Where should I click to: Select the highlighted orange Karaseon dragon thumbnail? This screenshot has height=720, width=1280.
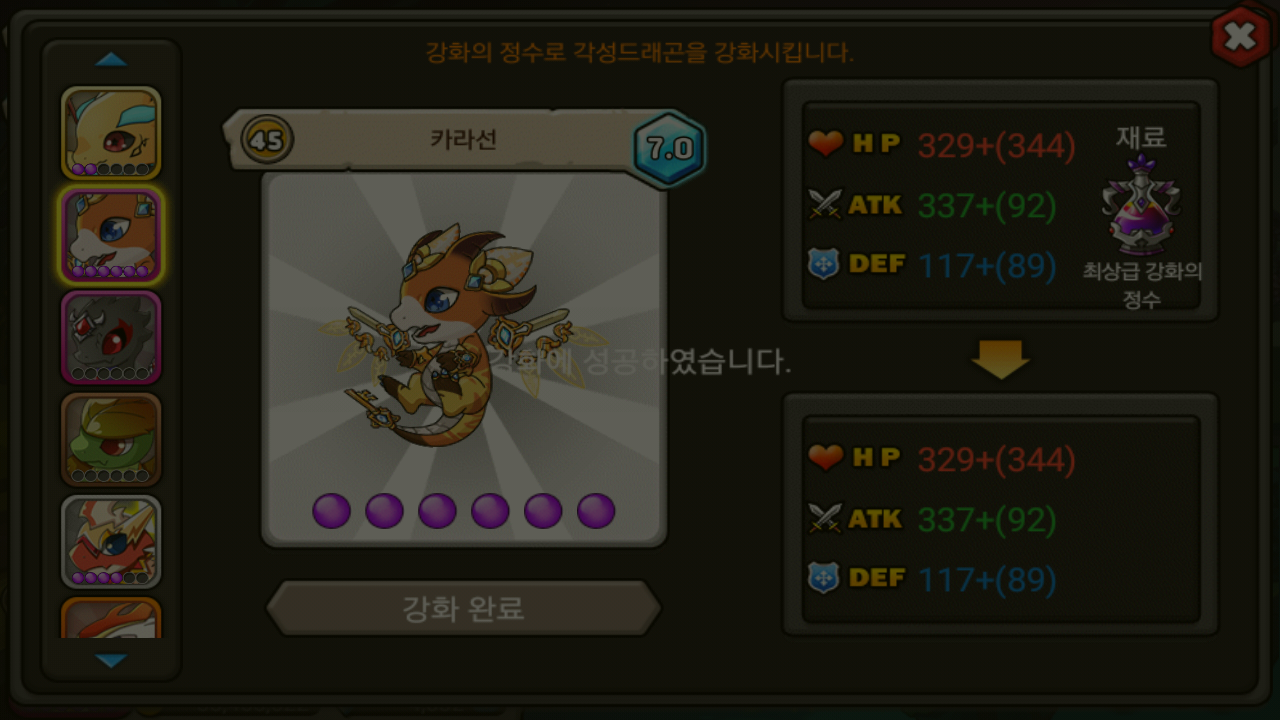point(111,236)
